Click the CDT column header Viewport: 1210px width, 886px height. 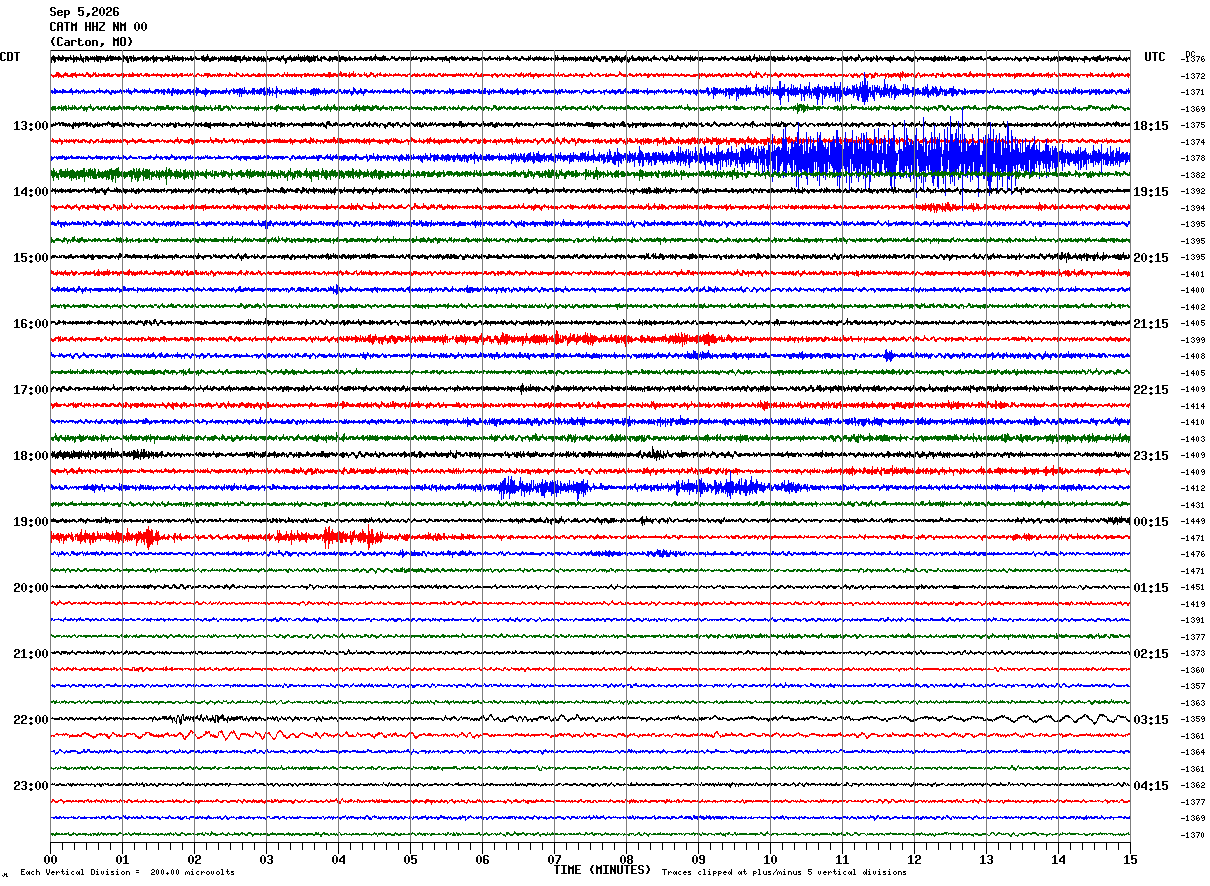pos(10,57)
